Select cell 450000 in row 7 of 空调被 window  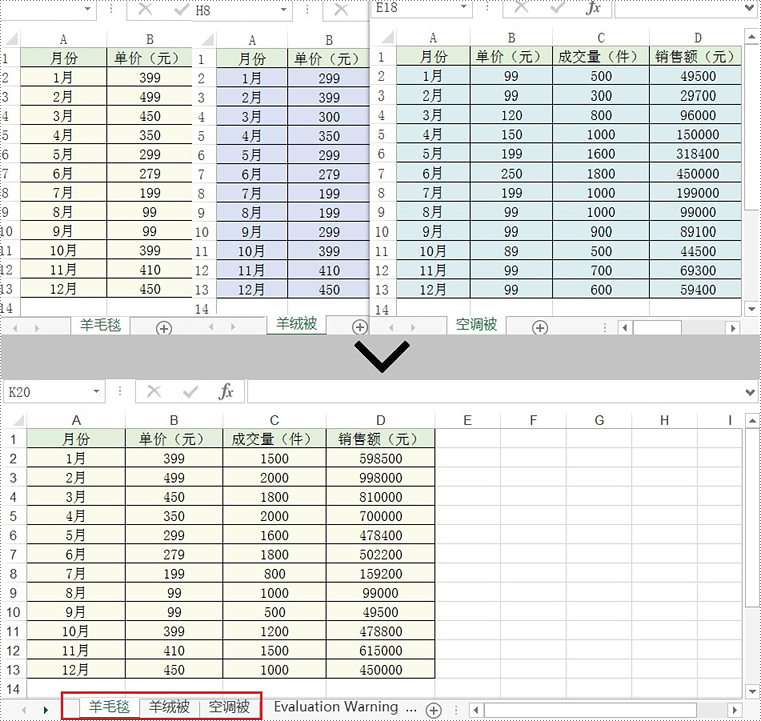[697, 174]
